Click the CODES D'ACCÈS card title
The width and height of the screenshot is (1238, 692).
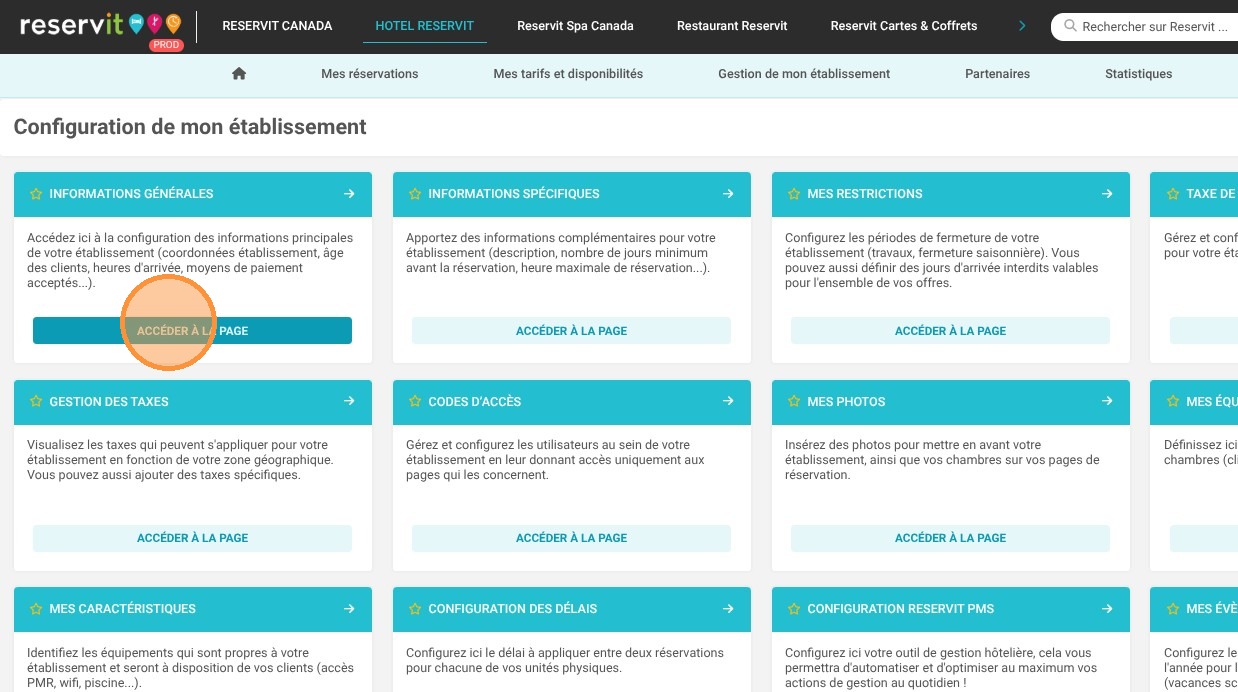click(x=475, y=401)
